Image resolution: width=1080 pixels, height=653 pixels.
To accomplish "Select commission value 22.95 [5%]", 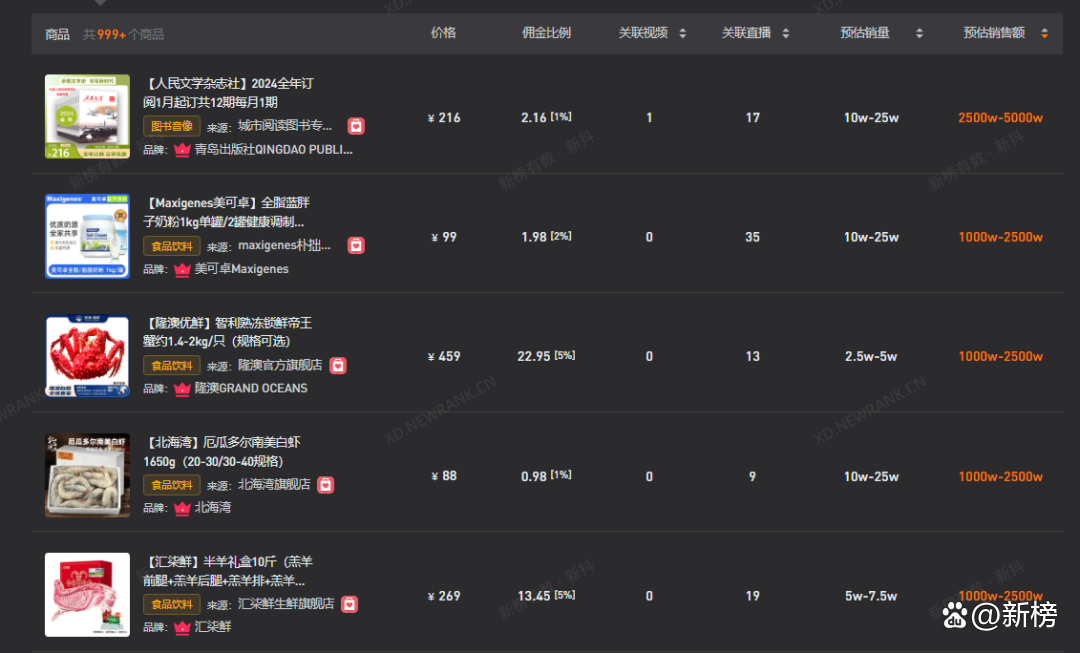I will [546, 356].
